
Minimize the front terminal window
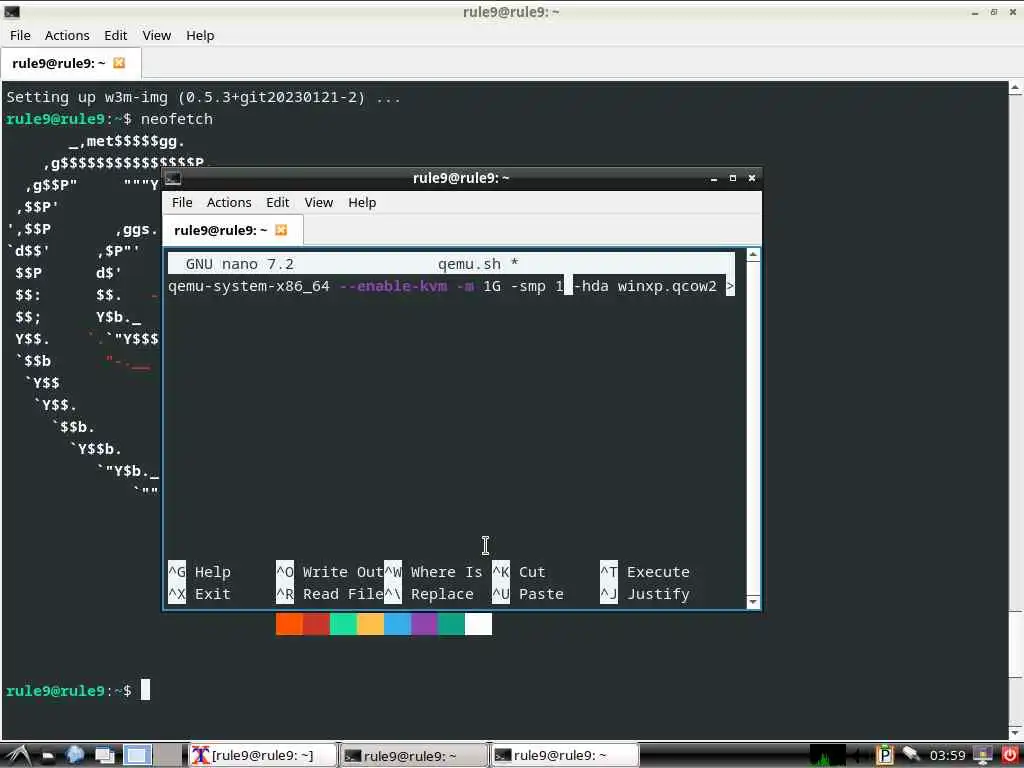714,178
